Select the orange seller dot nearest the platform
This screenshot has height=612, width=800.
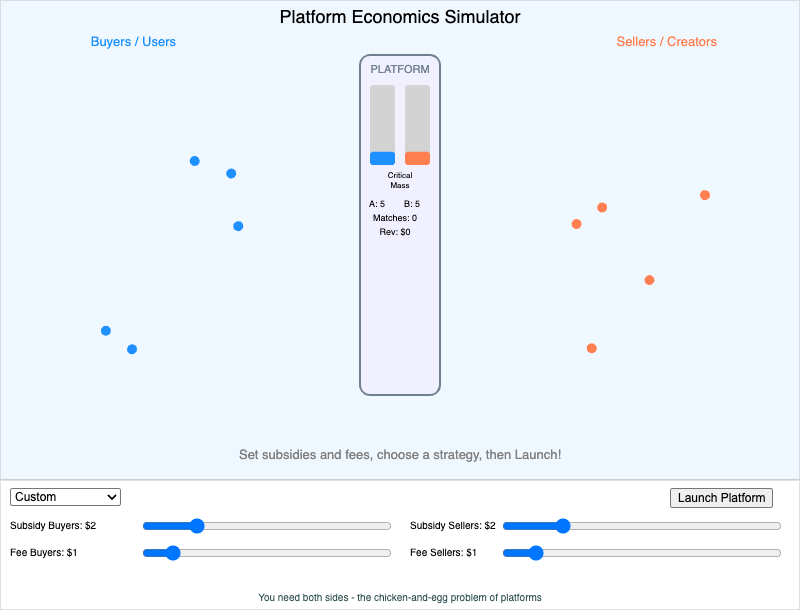(x=576, y=224)
